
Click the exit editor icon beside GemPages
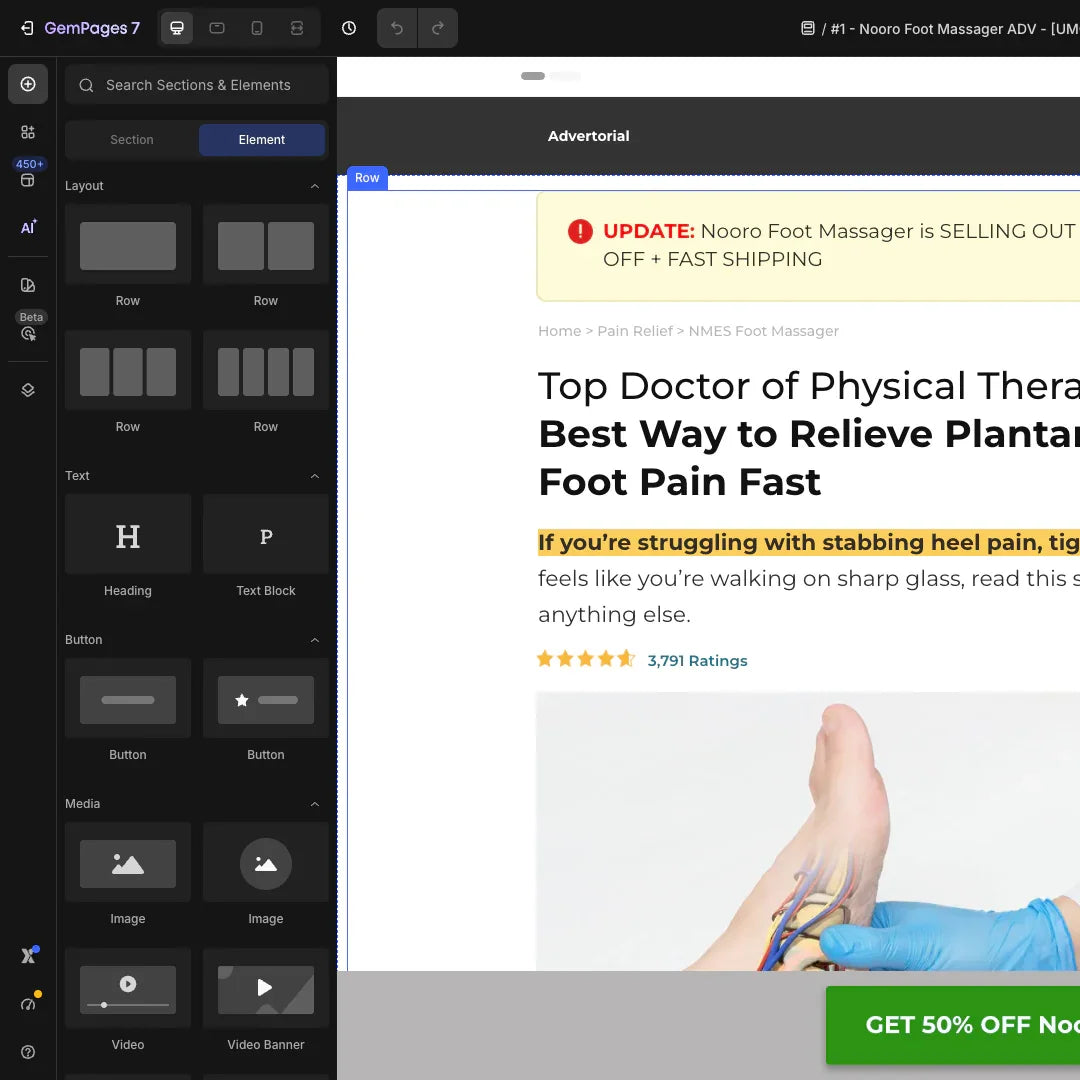[27, 28]
